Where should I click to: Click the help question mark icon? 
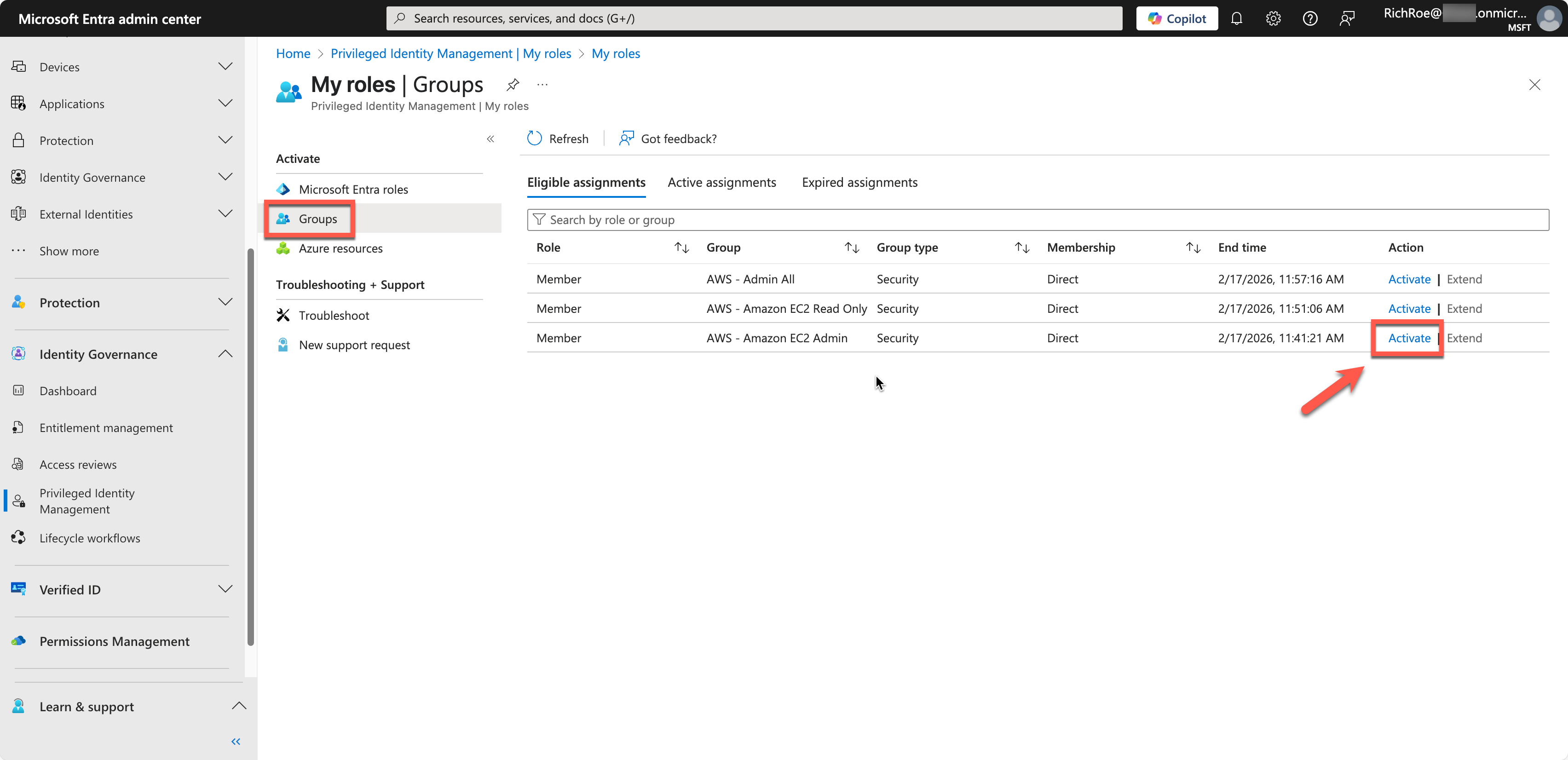click(1310, 18)
